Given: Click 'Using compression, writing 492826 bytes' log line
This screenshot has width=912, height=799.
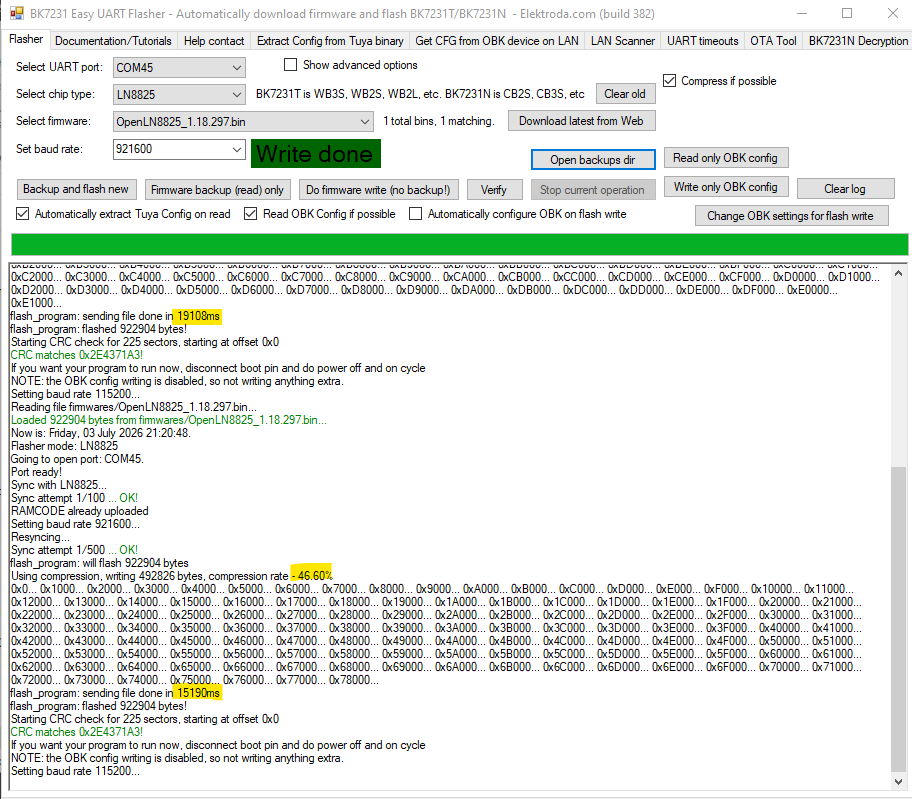Looking at the screenshot, I should [x=172, y=576].
